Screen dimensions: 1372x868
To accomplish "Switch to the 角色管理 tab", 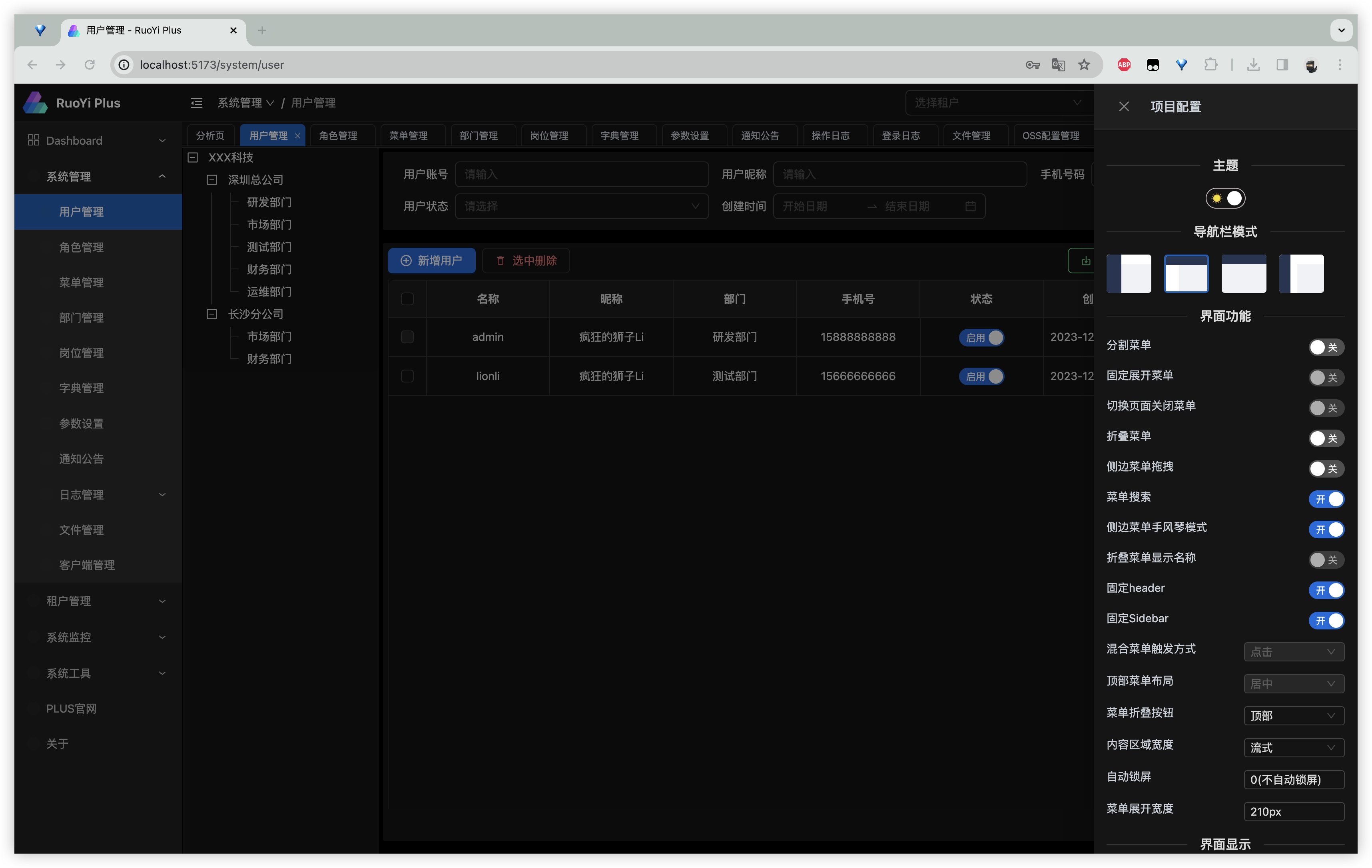I will [339, 136].
